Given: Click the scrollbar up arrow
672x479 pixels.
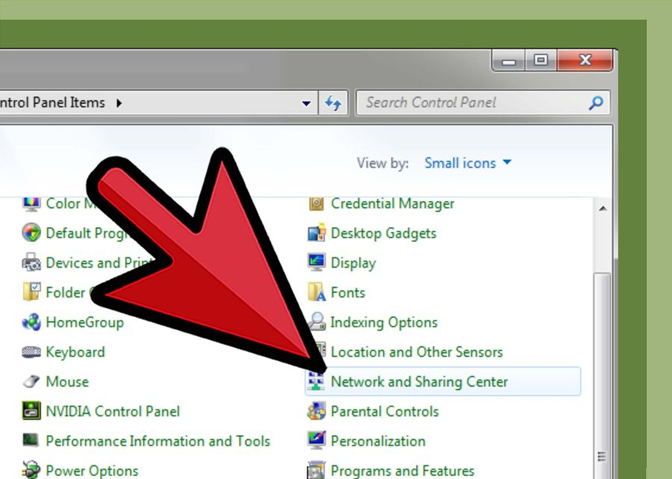Looking at the screenshot, I should (x=603, y=208).
